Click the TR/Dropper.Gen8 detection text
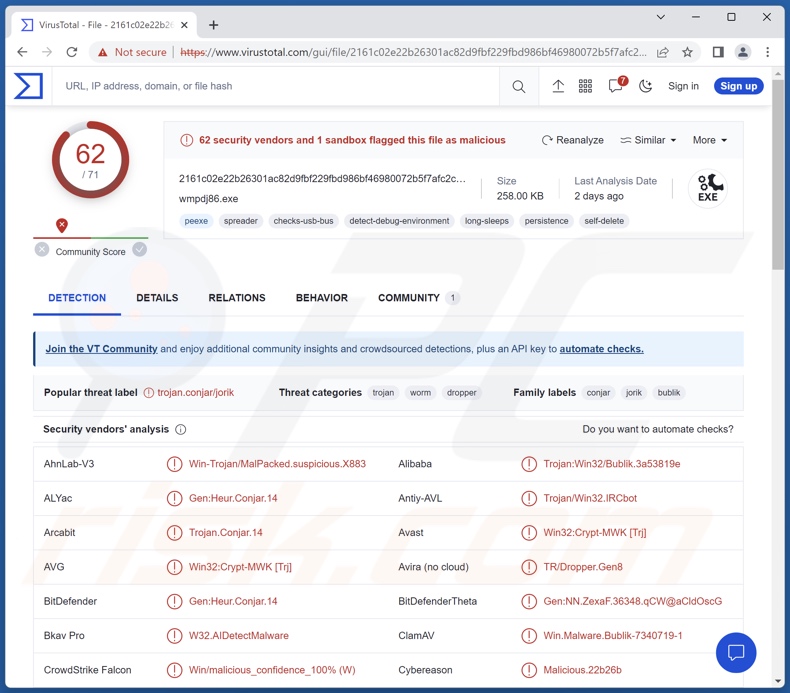This screenshot has width=790, height=693. [583, 566]
